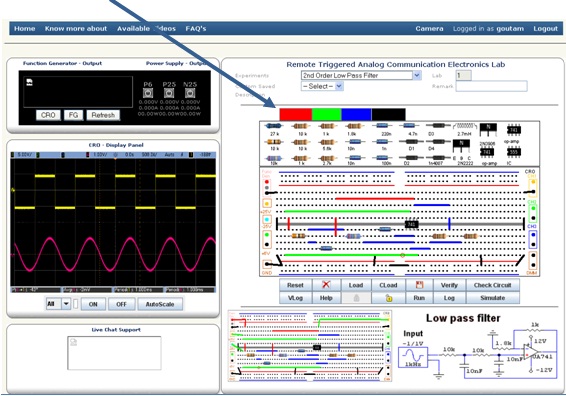The height and width of the screenshot is (396, 566).
Task: Pick the 2.7mH inductor component
Action: pyautogui.click(x=465, y=126)
